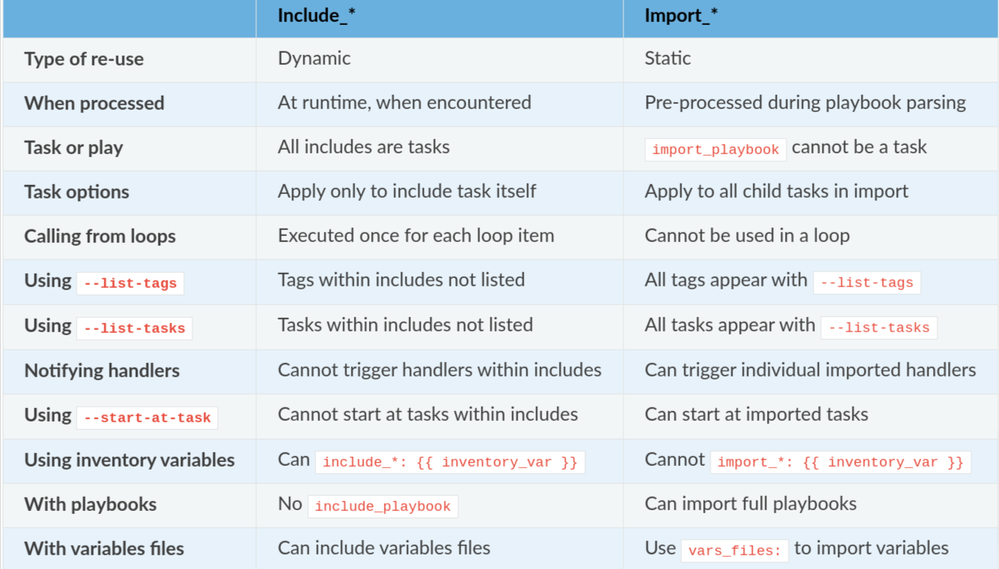999x569 pixels.
Task: Click the --start-at-task code snippet
Action: [147, 417]
